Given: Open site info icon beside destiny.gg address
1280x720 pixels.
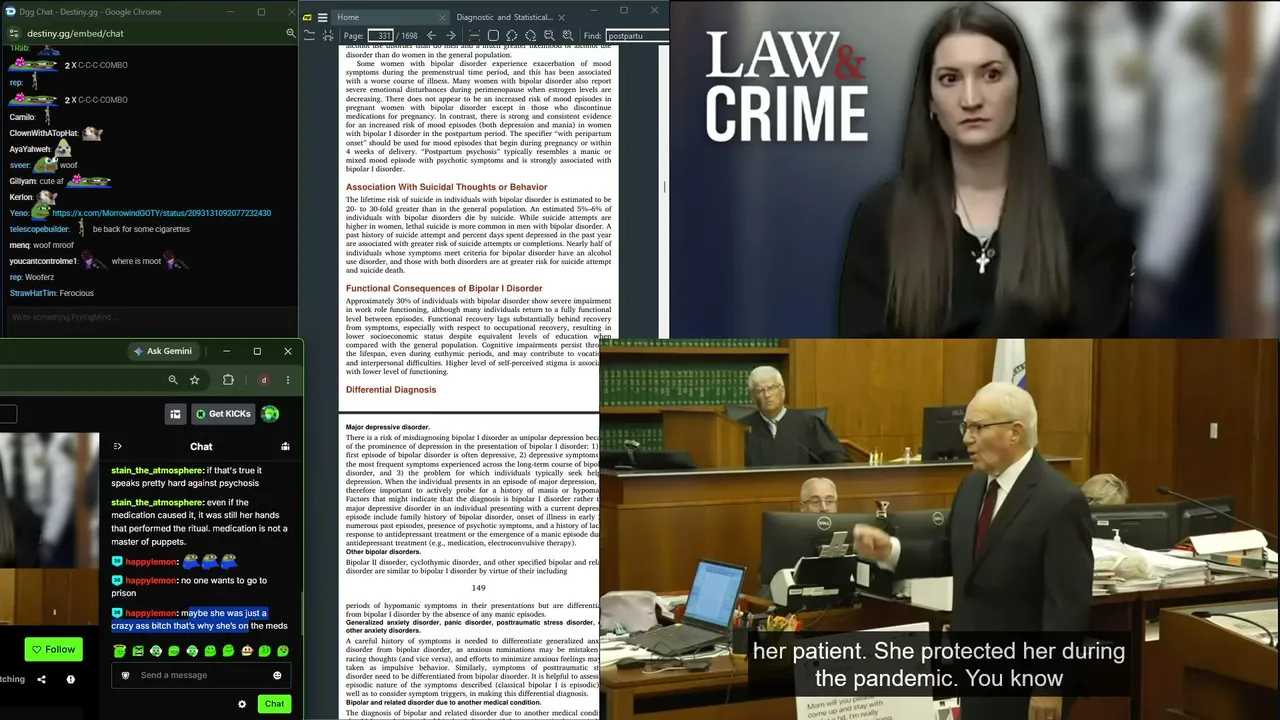Looking at the screenshot, I should pos(12,33).
